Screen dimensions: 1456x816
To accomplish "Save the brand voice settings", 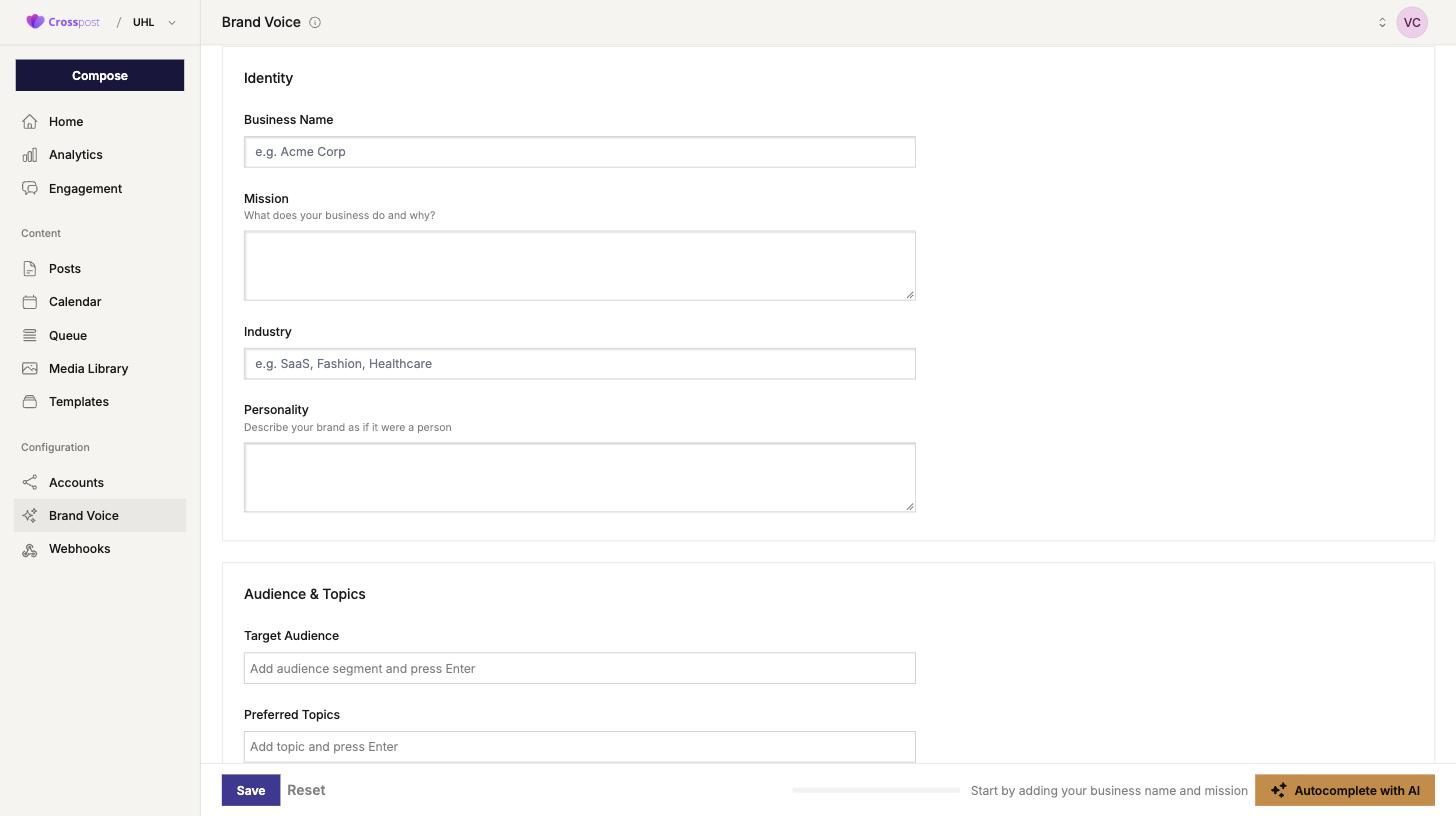I will [251, 790].
